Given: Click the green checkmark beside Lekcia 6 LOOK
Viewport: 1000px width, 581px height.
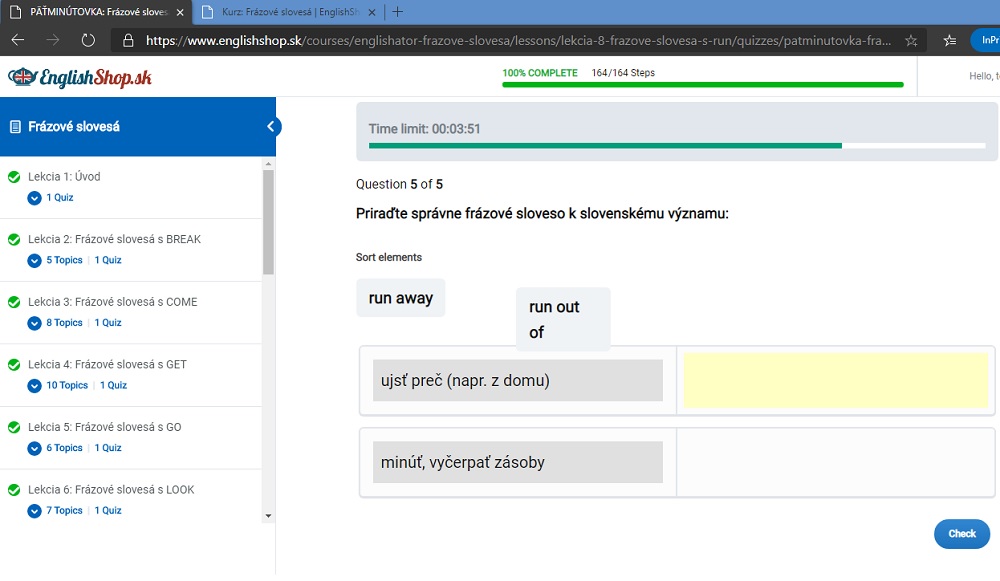Looking at the screenshot, I should tap(14, 490).
